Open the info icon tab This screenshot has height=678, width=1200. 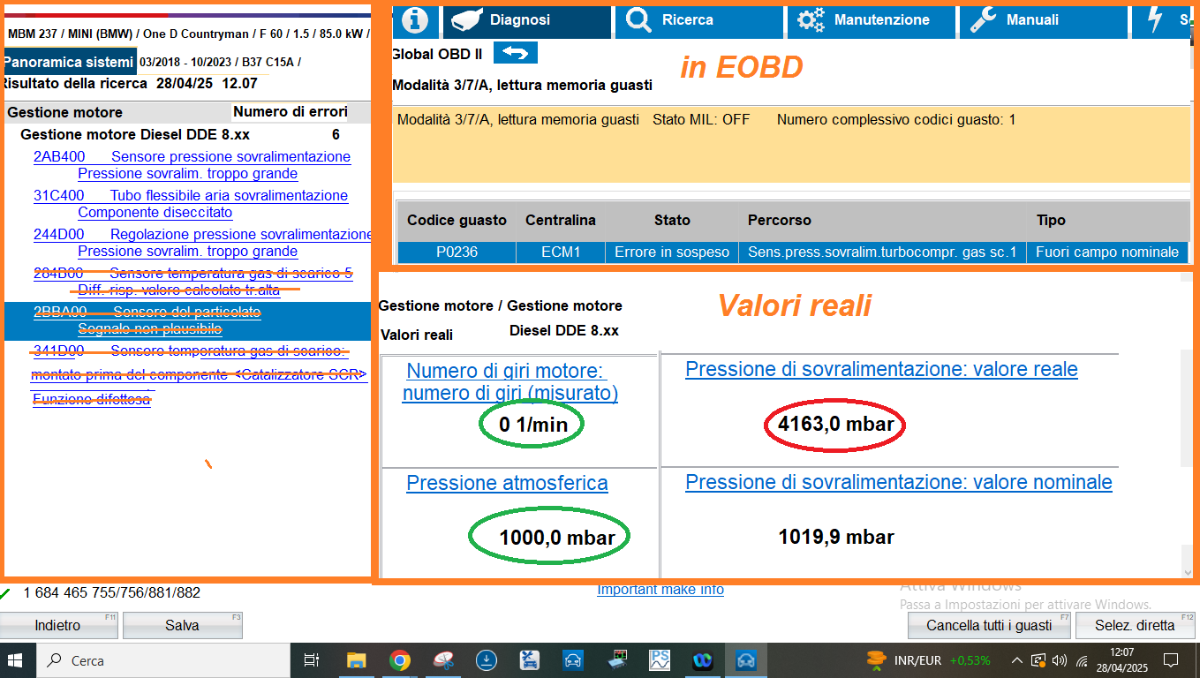(414, 20)
